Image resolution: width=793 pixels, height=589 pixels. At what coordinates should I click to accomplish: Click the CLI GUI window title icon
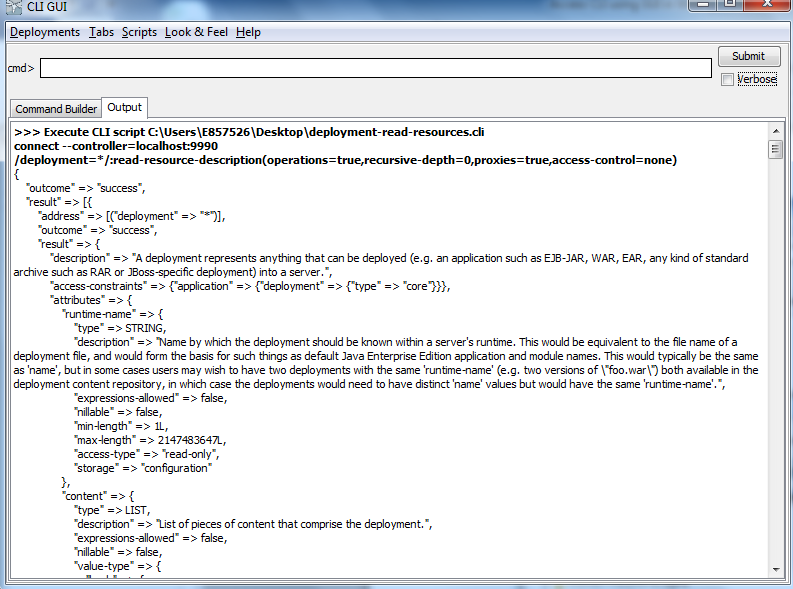[x=14, y=6]
